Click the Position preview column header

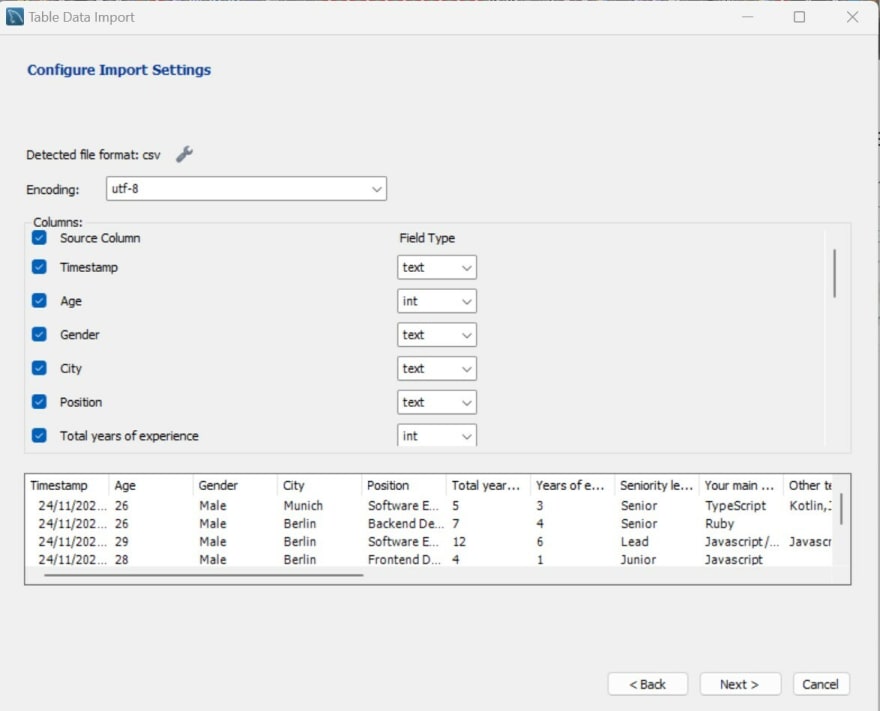pos(404,485)
